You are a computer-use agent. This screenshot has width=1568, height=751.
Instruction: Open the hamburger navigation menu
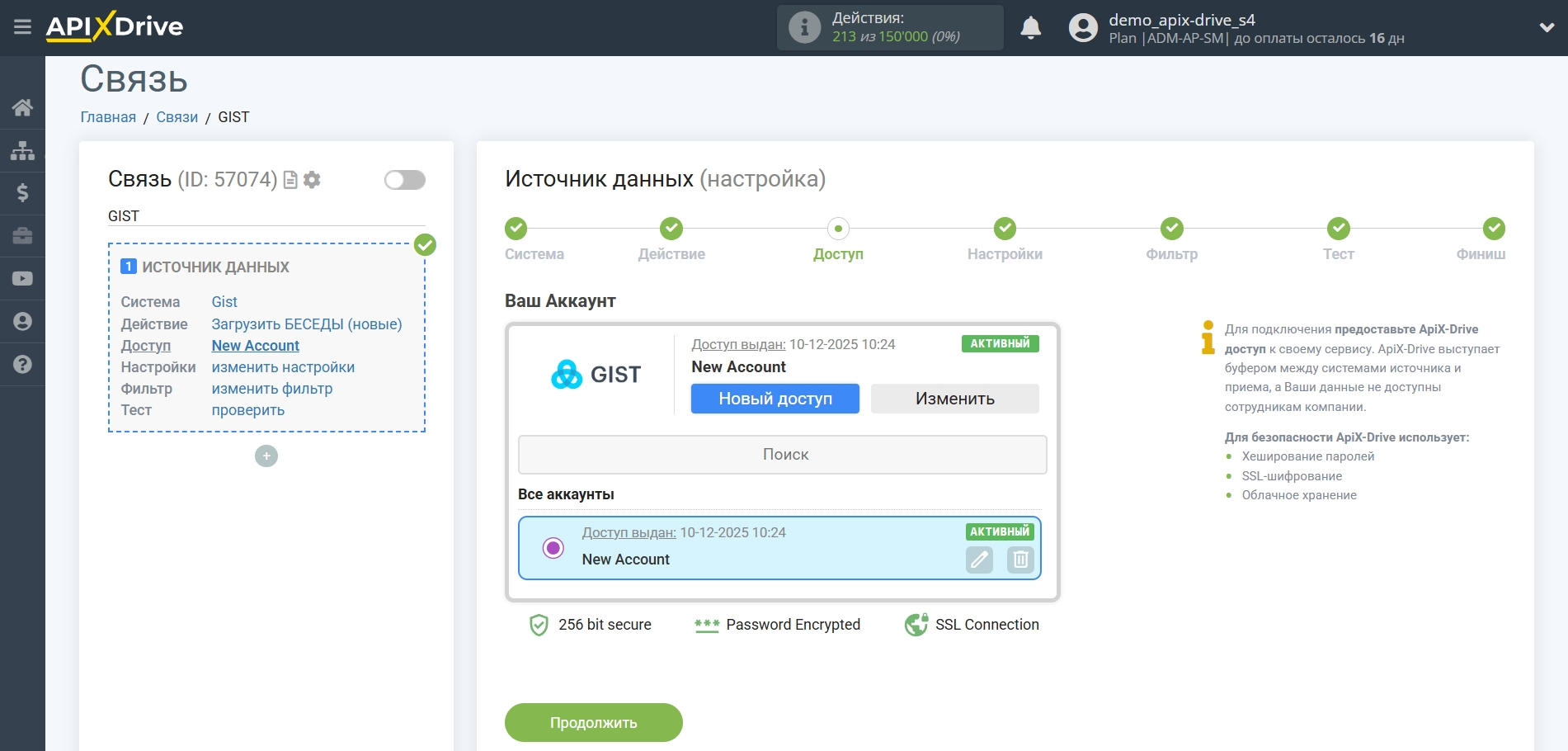pyautogui.click(x=22, y=26)
